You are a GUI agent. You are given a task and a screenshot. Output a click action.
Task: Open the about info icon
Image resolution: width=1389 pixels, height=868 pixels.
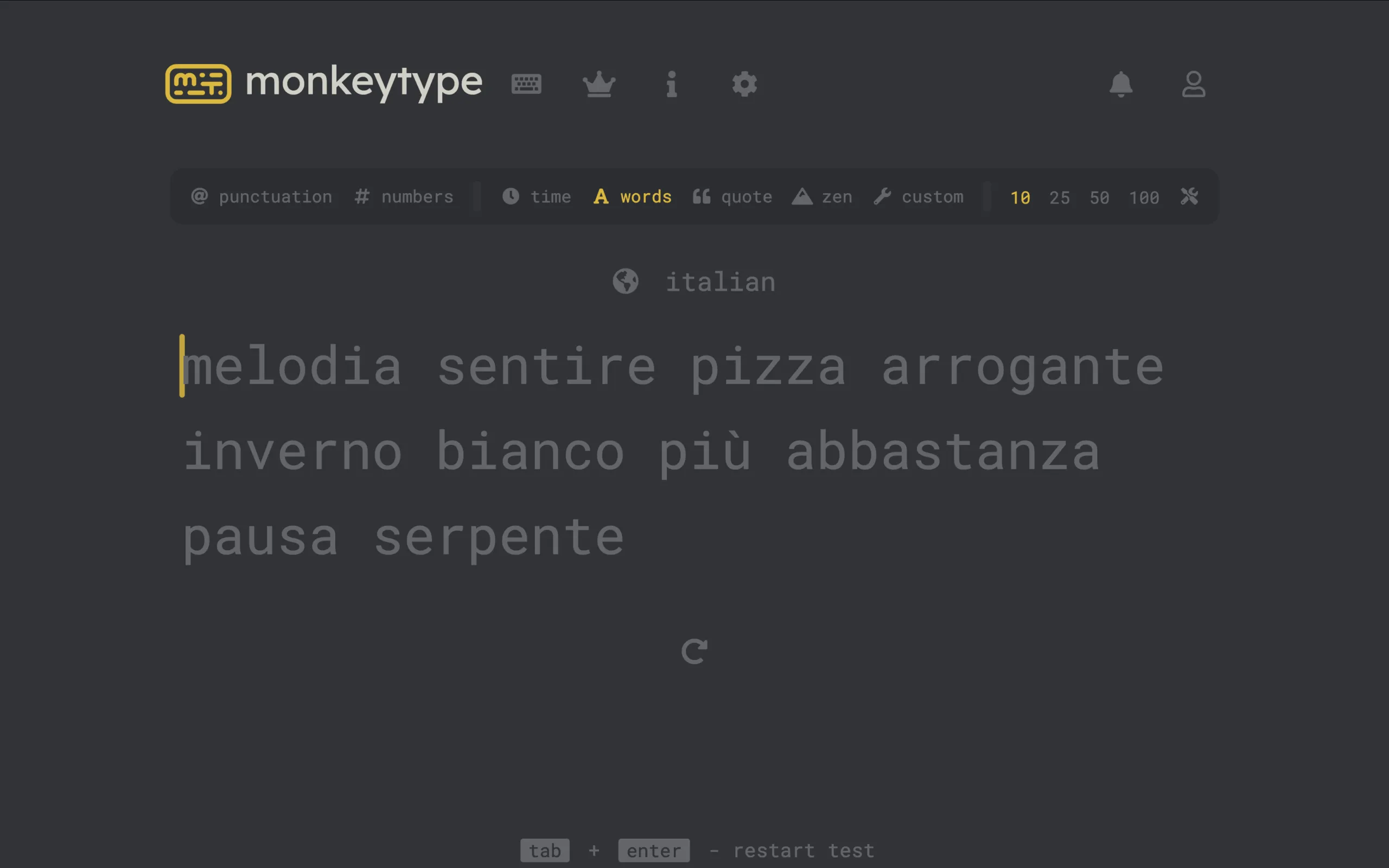(x=672, y=85)
